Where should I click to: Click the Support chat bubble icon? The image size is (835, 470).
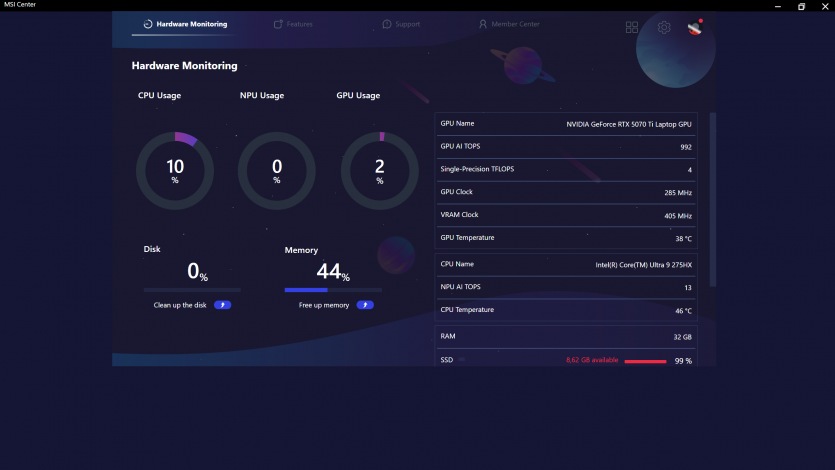click(387, 24)
